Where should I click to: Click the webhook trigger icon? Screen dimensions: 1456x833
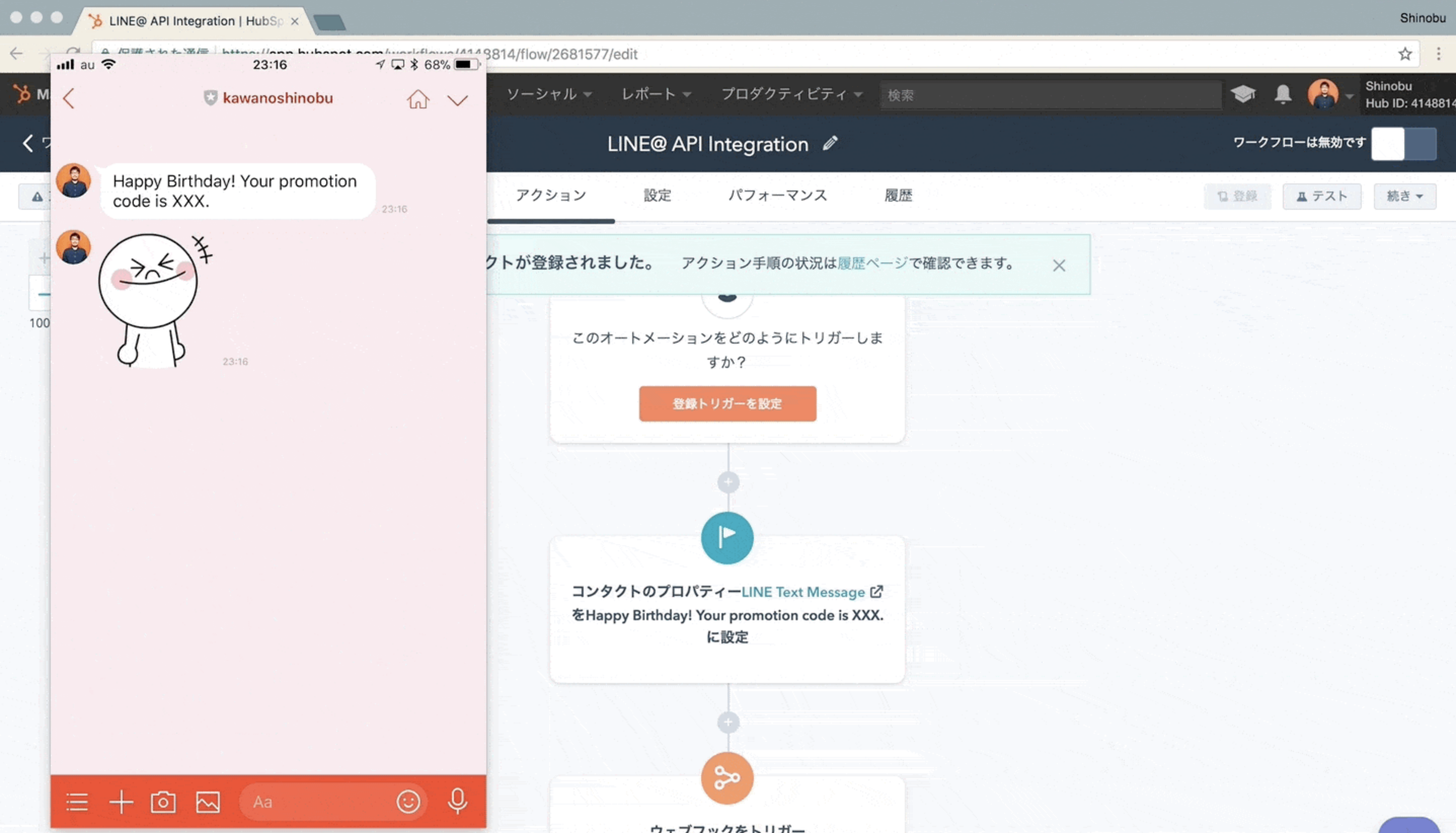[x=726, y=777]
